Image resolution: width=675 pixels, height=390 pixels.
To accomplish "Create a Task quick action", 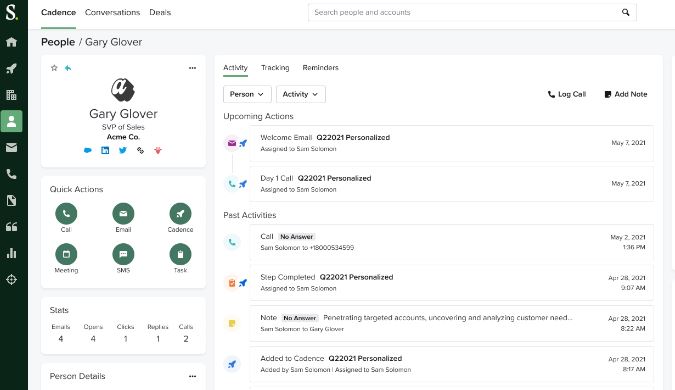I will (180, 254).
